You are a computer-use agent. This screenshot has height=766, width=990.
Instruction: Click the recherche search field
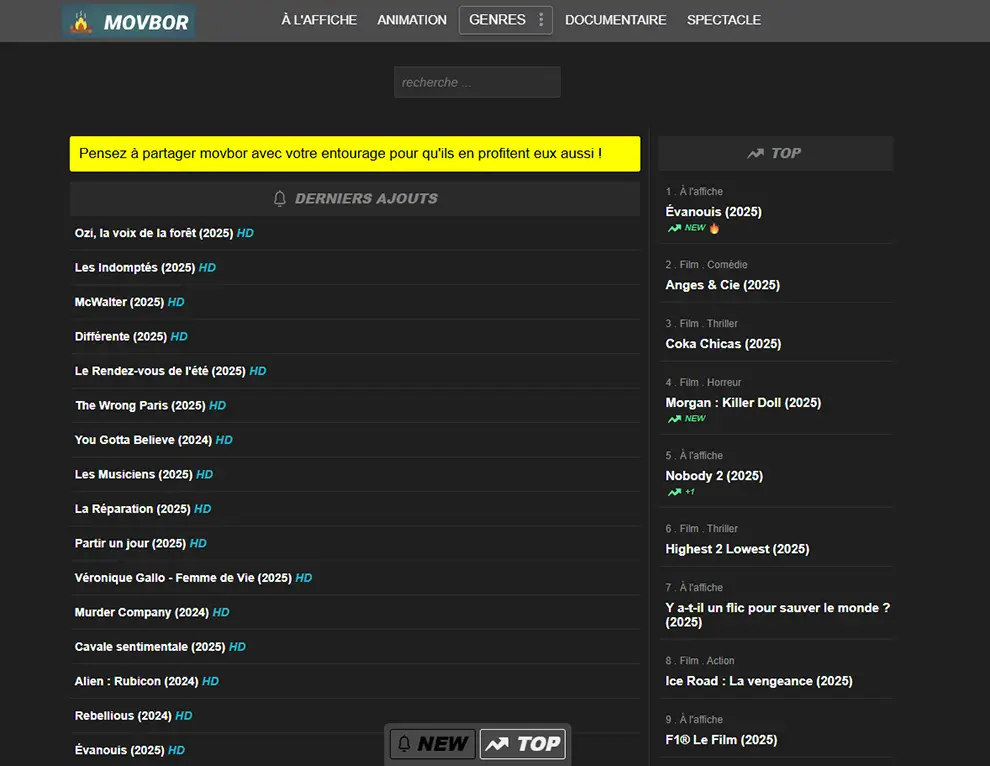point(477,82)
